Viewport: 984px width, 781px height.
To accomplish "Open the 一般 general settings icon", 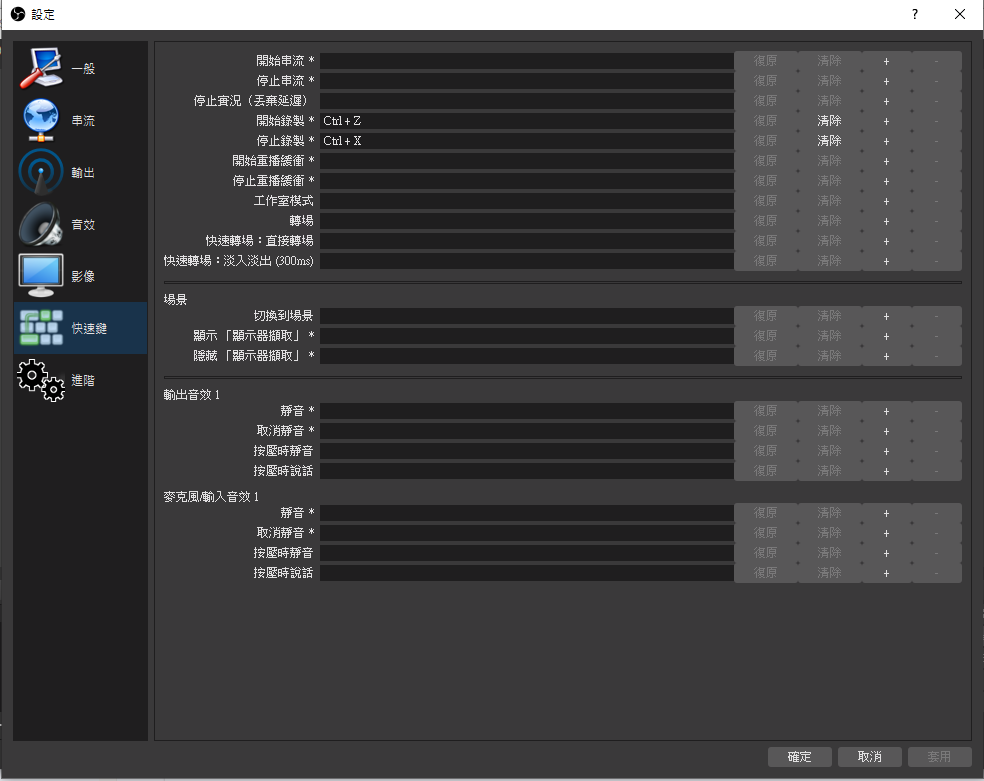I will point(41,68).
